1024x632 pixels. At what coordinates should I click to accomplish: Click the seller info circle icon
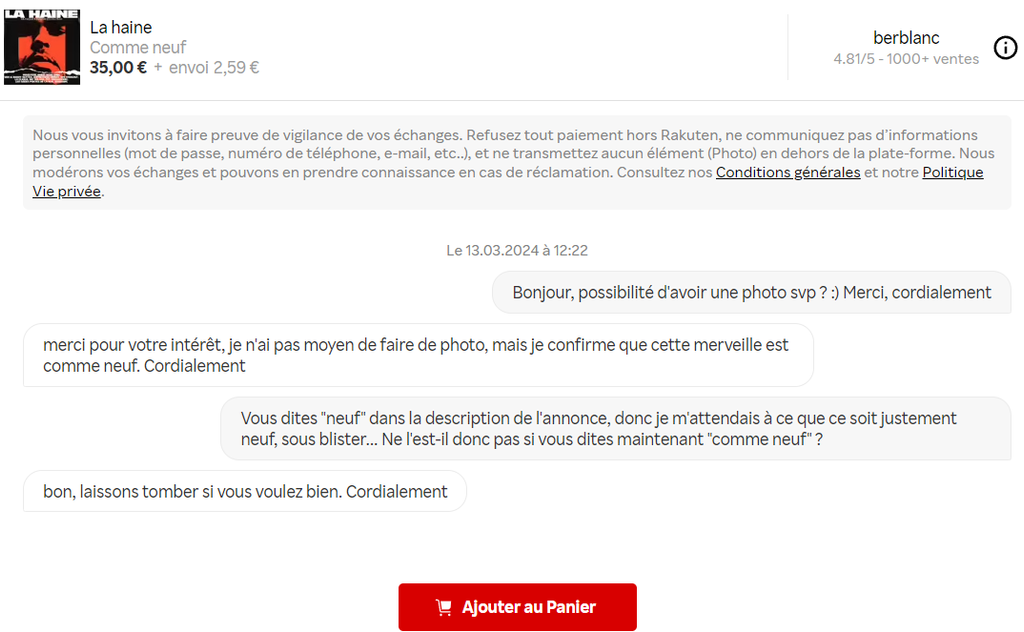1005,48
